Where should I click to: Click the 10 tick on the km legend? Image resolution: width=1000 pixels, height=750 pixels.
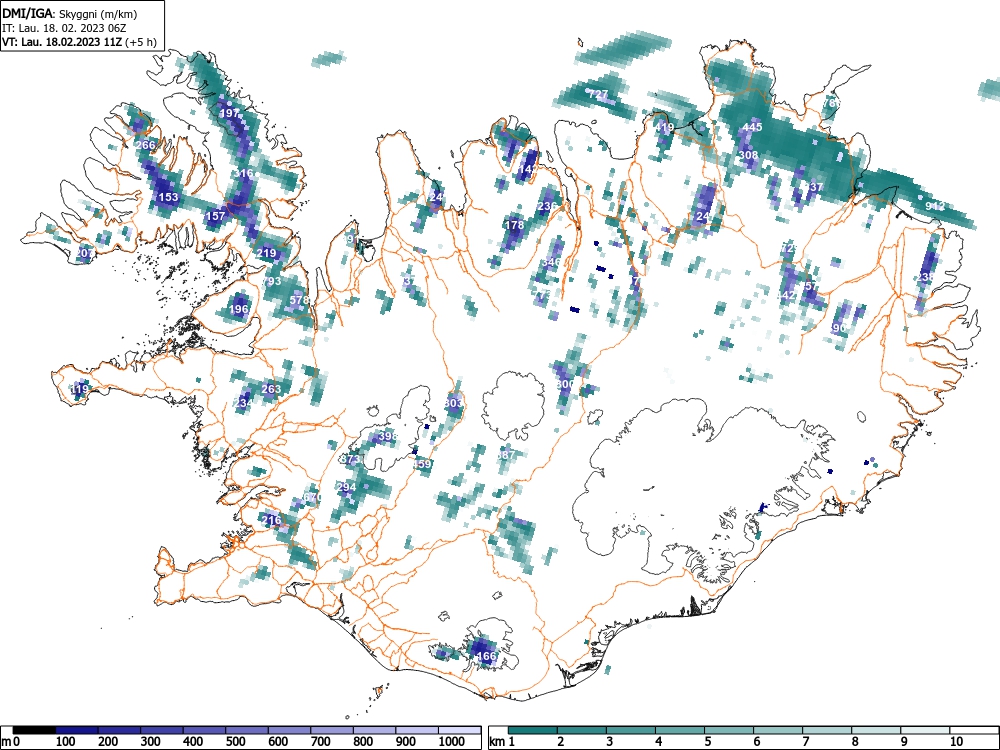coord(955,742)
